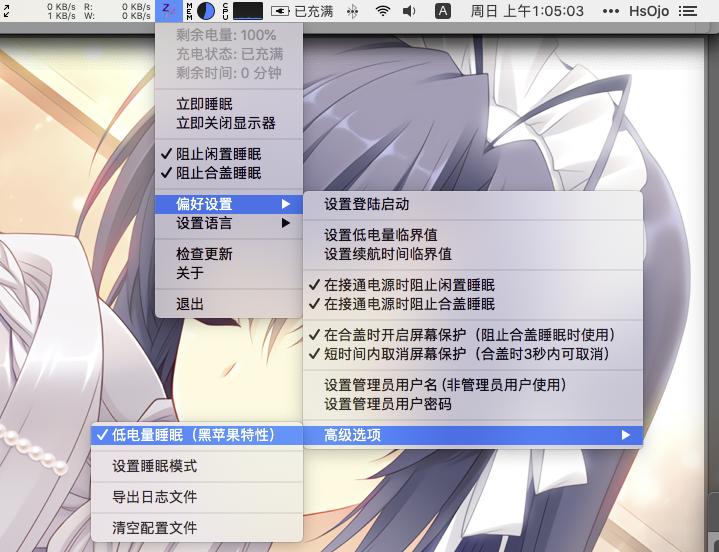Select 设置登陆启动 in preferences

[x=473, y=204]
